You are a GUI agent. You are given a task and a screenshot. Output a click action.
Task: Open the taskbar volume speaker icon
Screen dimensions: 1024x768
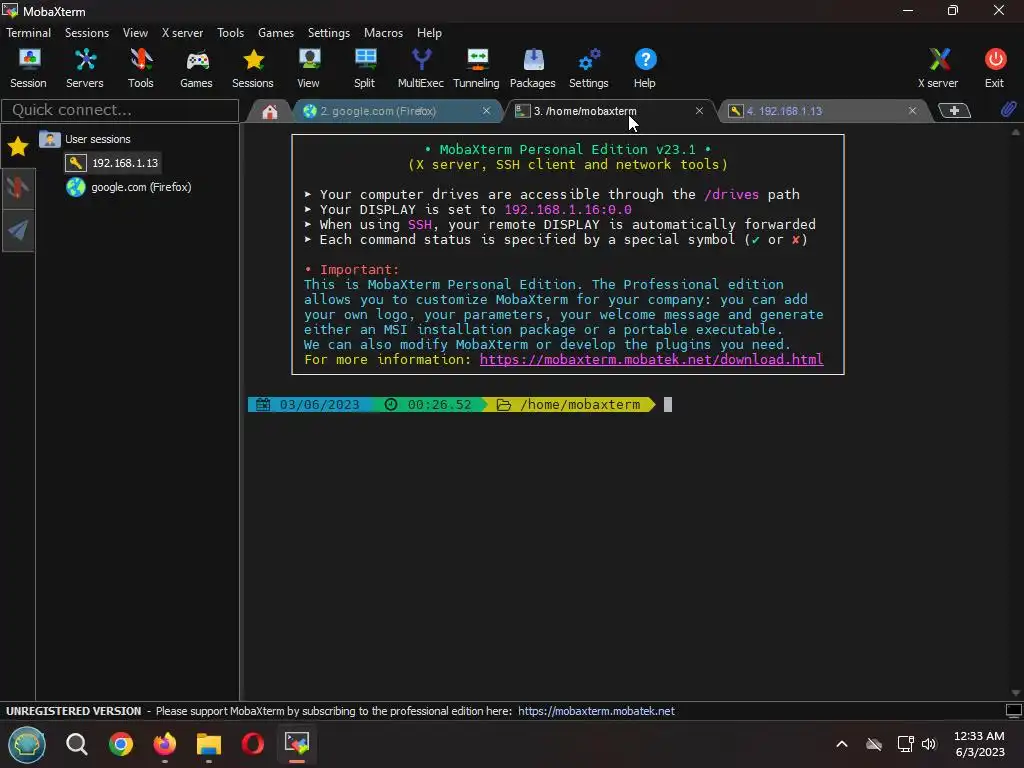pos(929,744)
